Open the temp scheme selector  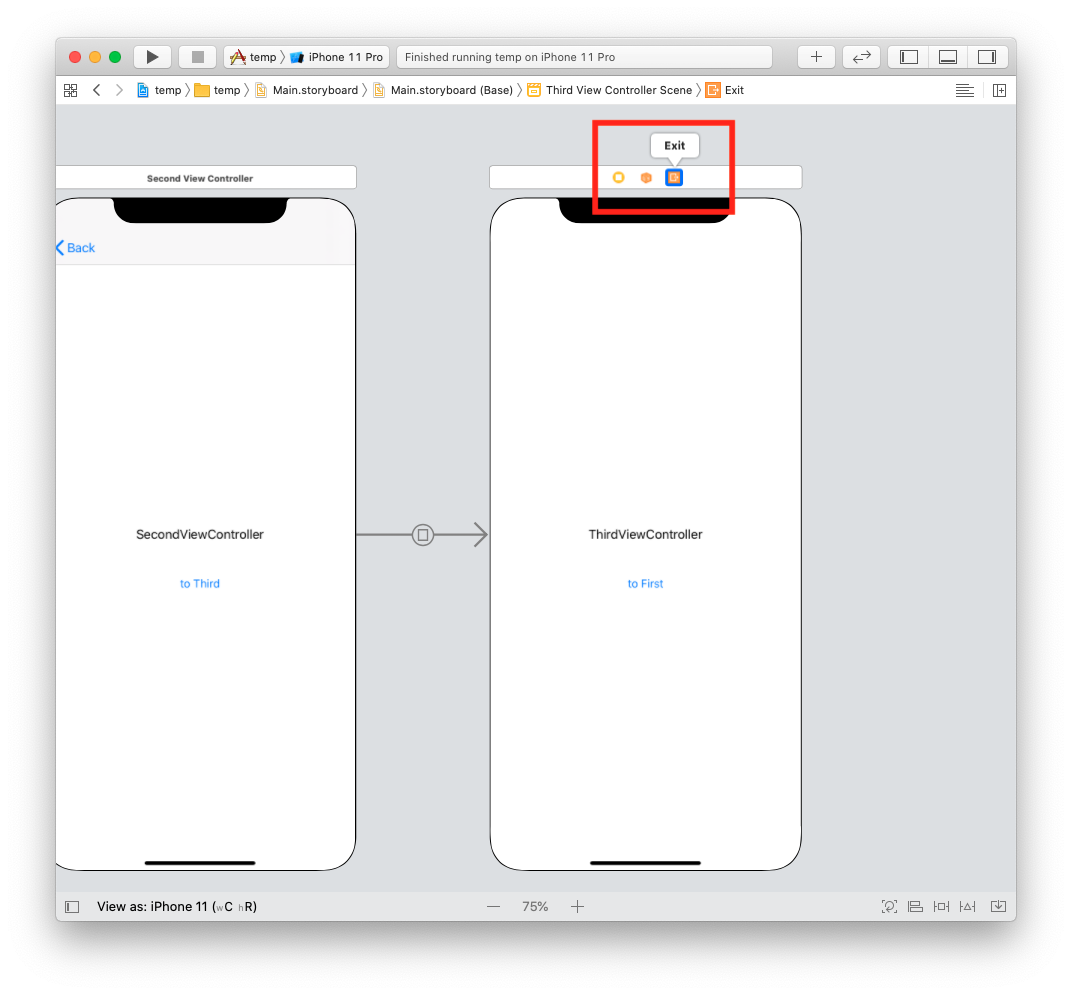coord(253,57)
